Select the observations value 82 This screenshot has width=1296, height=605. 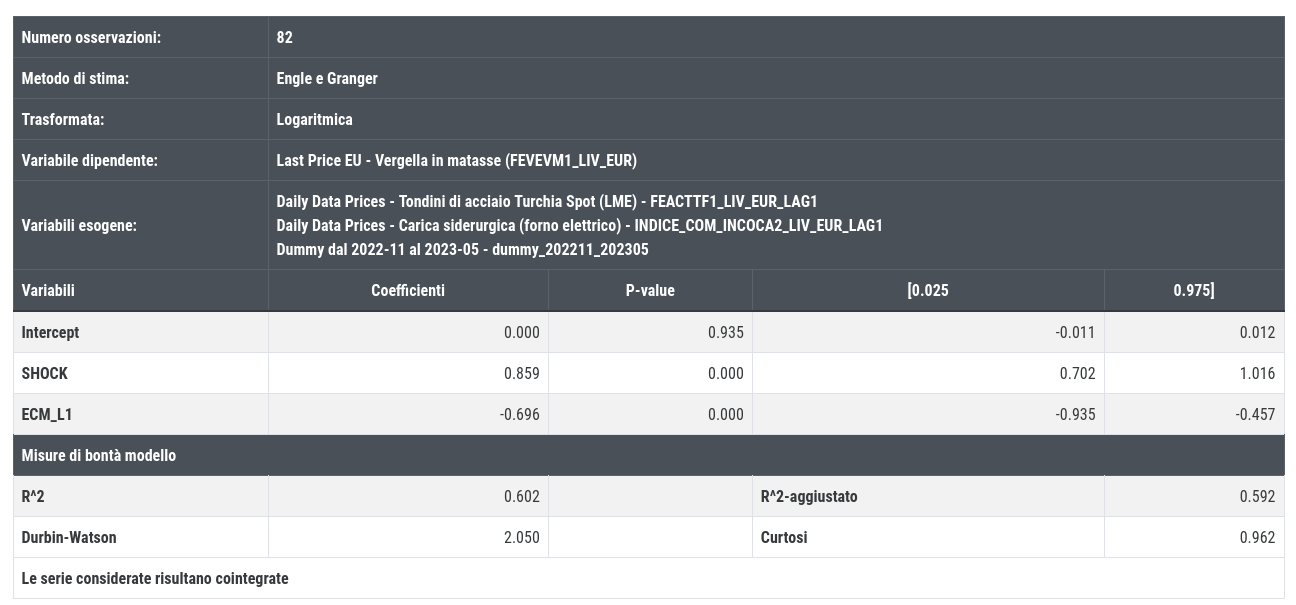point(285,37)
